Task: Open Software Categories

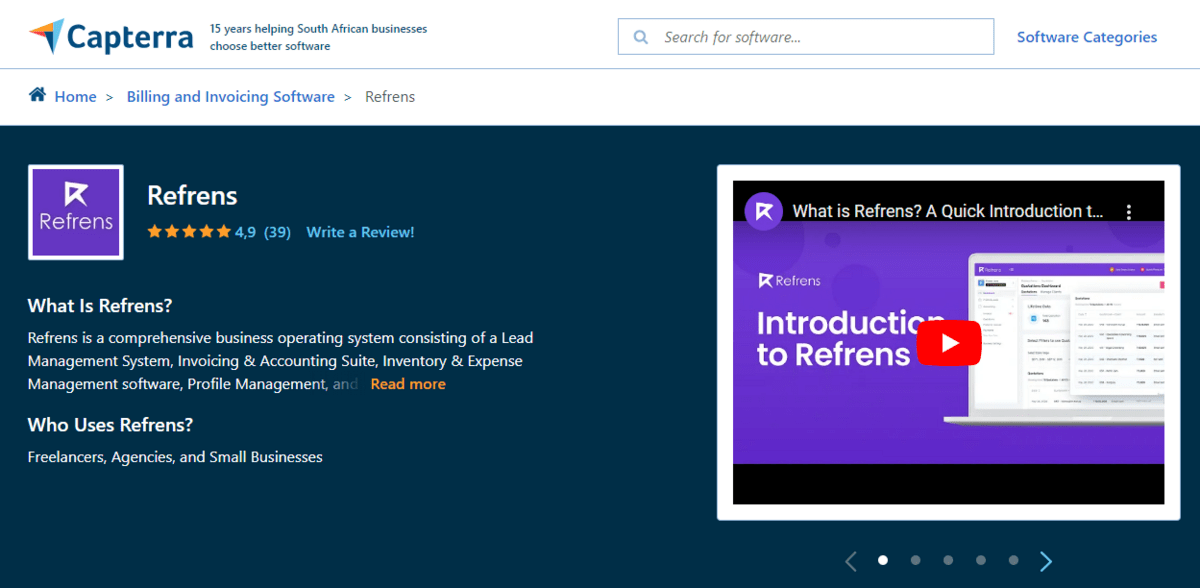Action: [1086, 36]
